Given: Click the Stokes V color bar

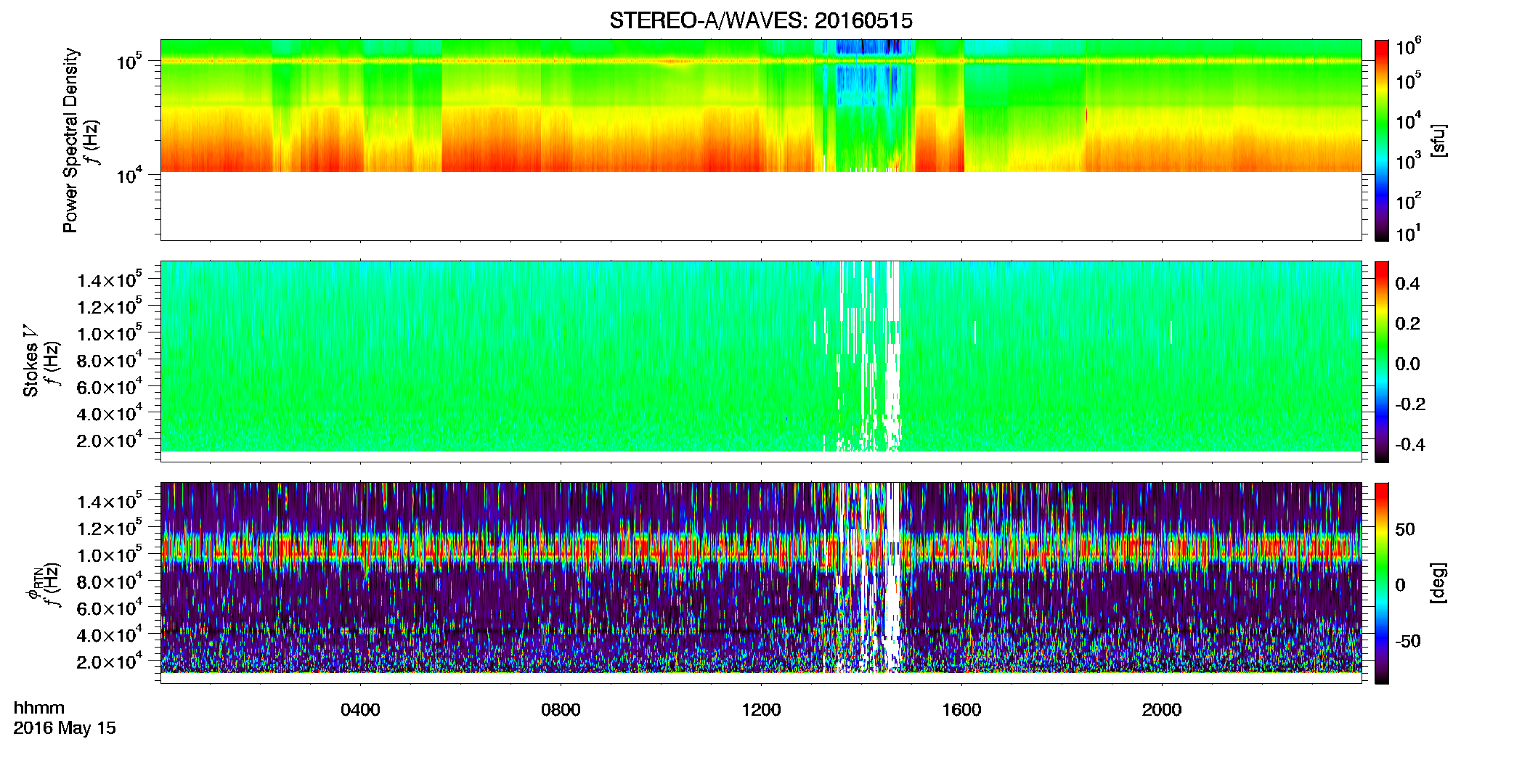Looking at the screenshot, I should [x=1382, y=362].
